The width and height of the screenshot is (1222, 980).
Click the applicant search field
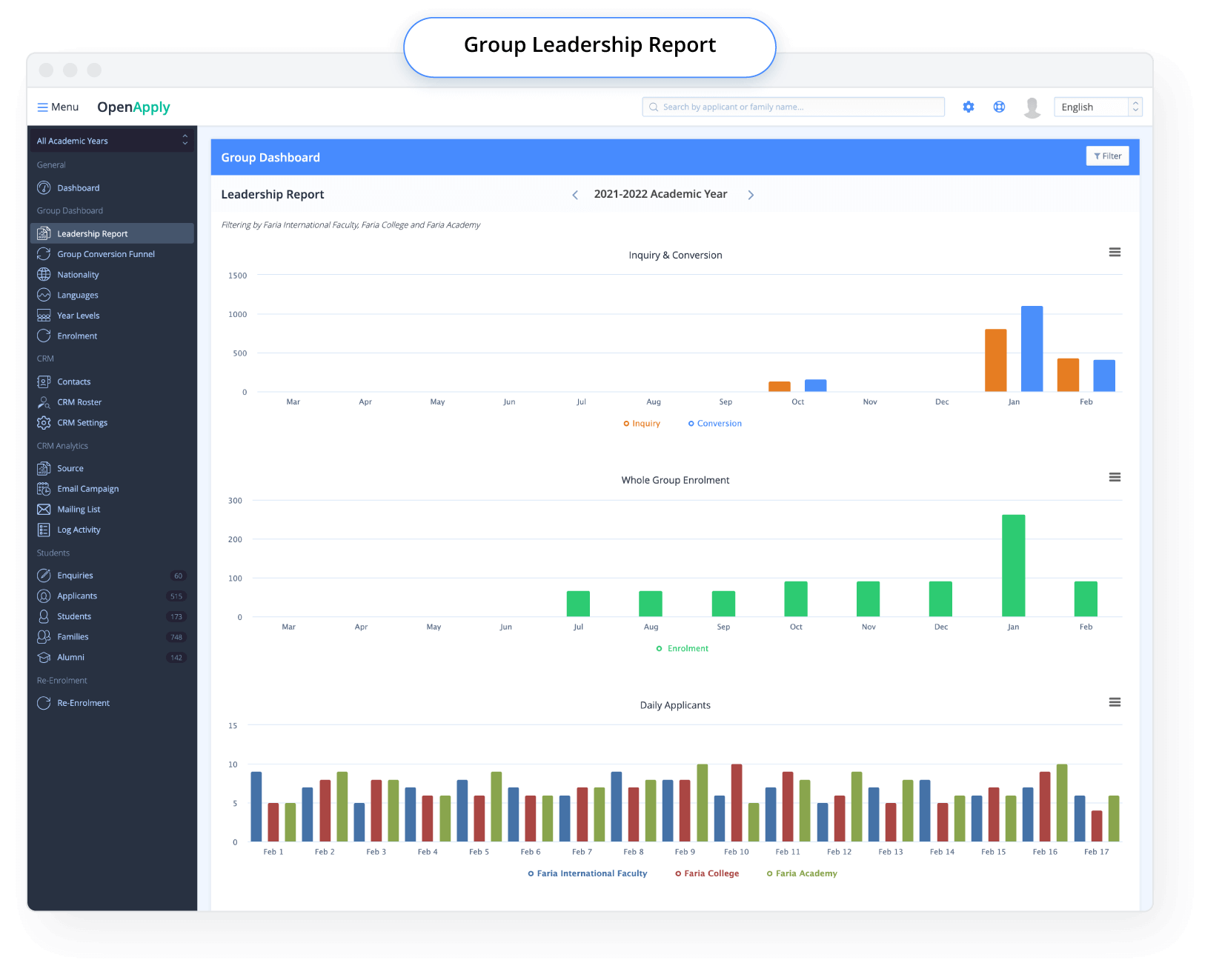(x=793, y=107)
